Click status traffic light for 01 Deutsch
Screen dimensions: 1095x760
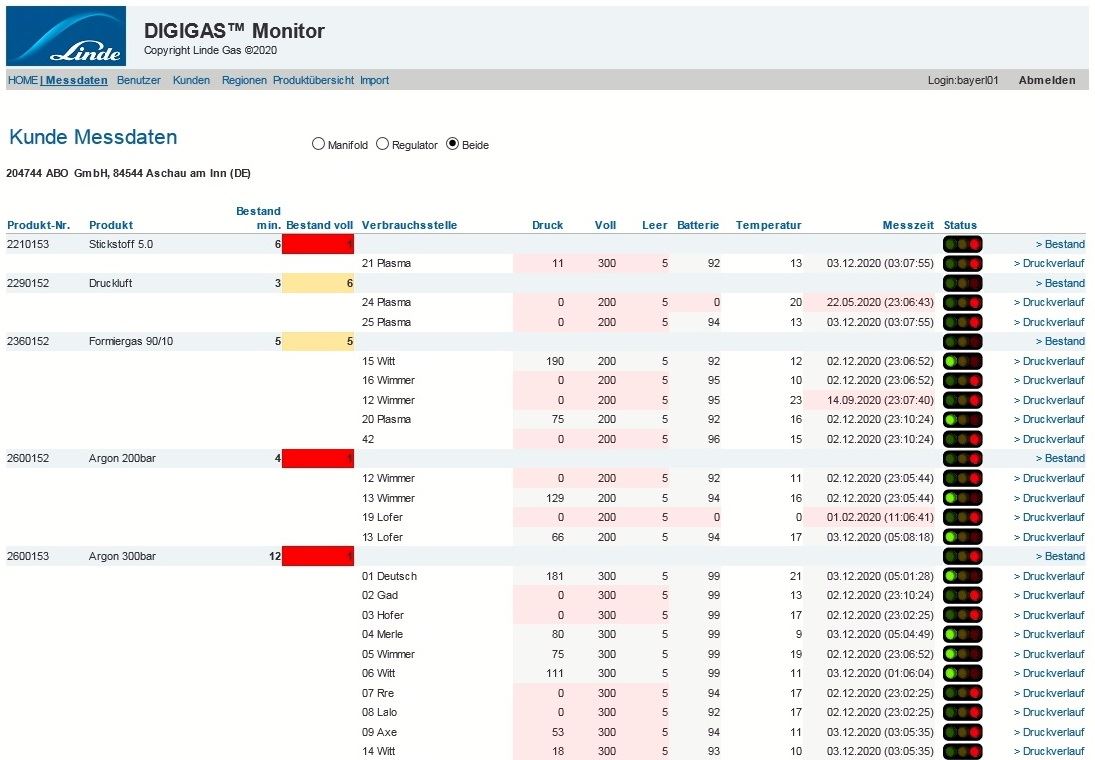click(x=962, y=576)
